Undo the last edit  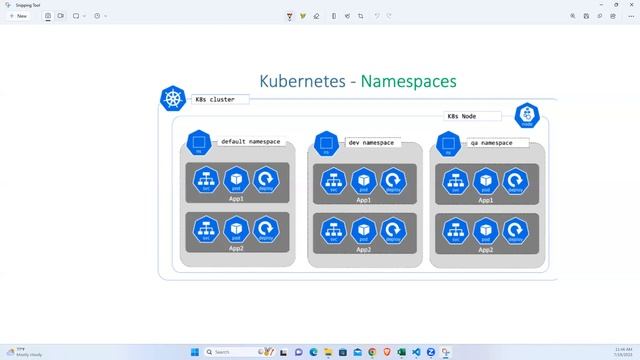[377, 16]
